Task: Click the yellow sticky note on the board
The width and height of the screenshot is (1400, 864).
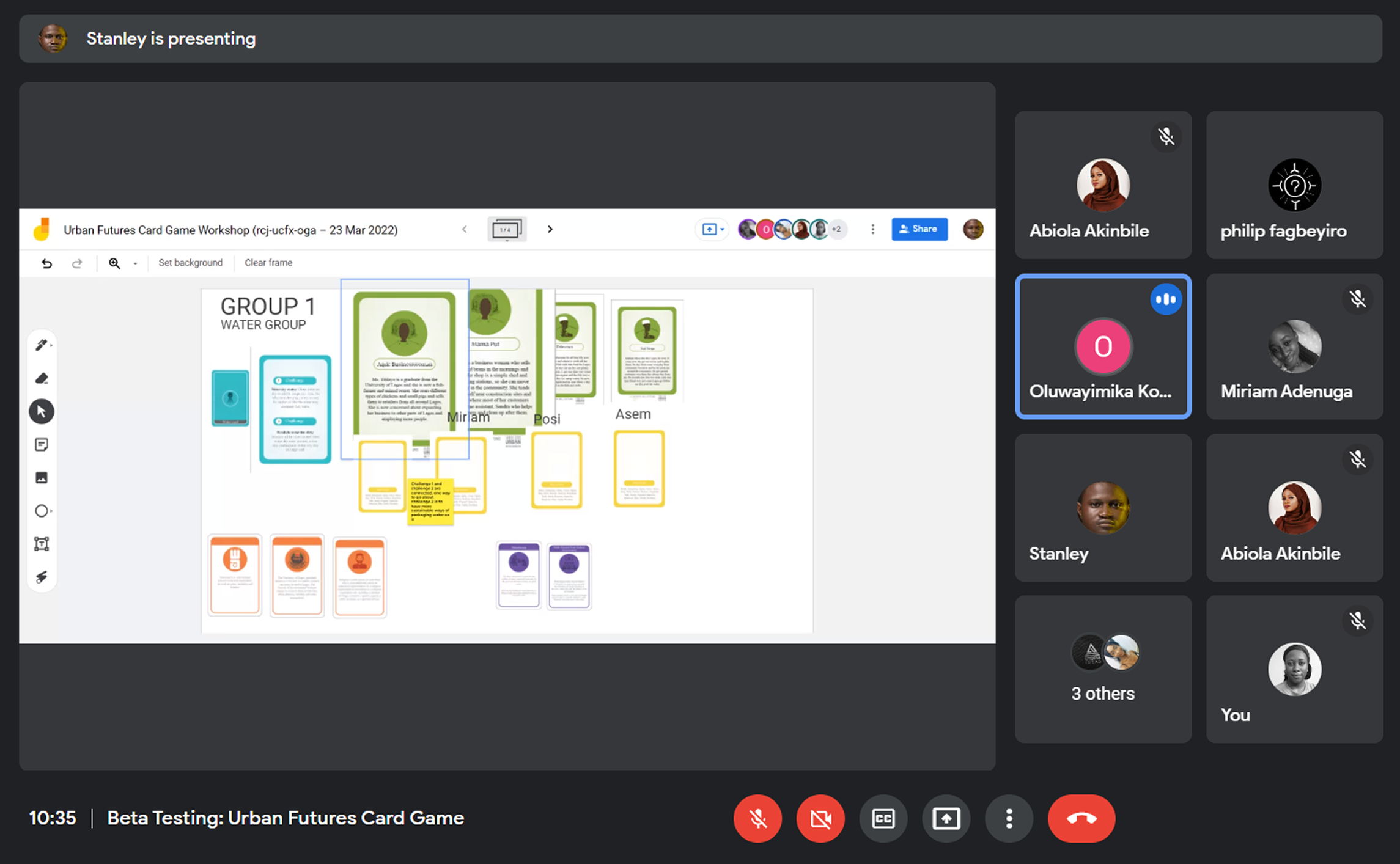Action: (x=430, y=502)
